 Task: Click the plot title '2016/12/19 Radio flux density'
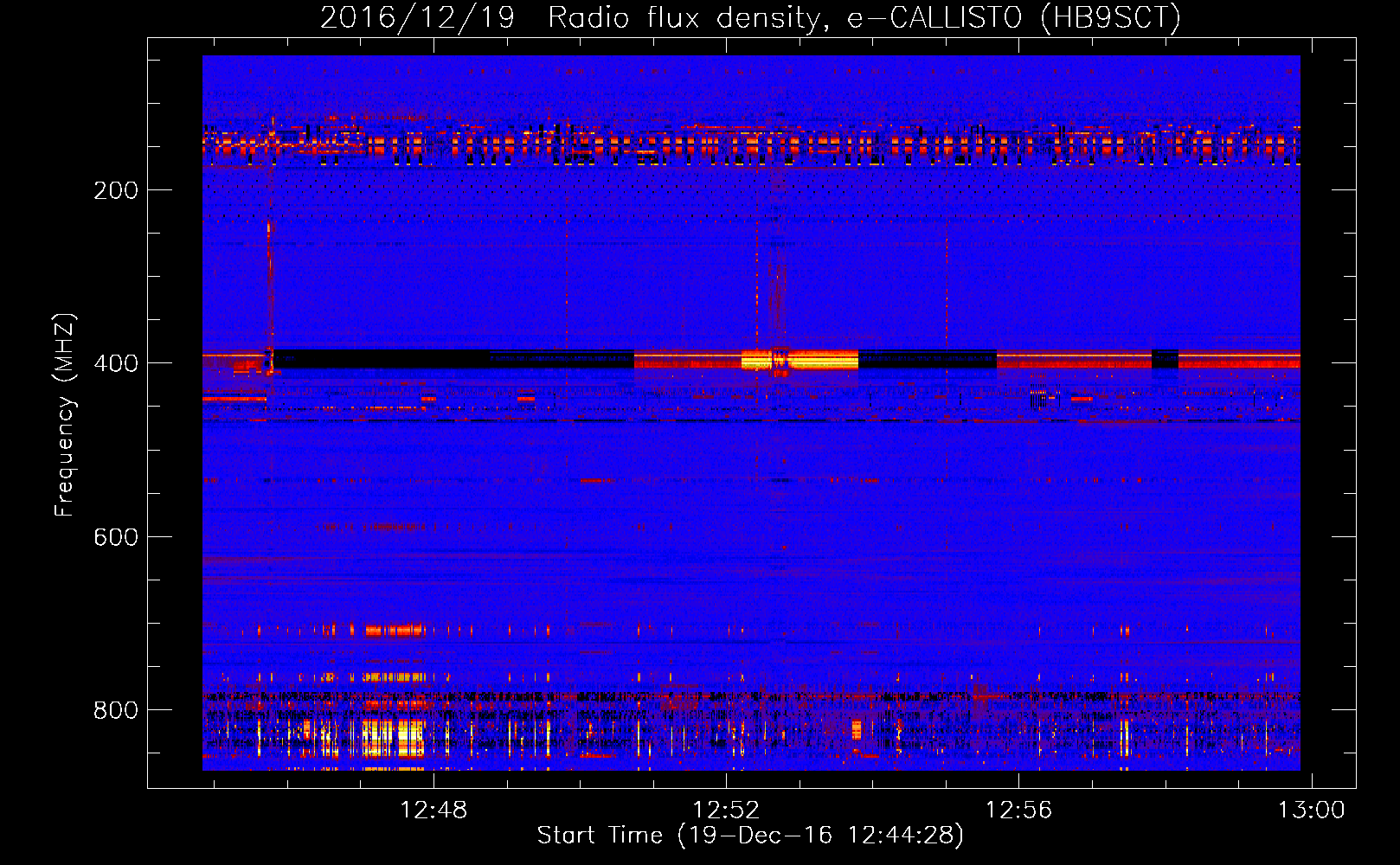point(750,17)
